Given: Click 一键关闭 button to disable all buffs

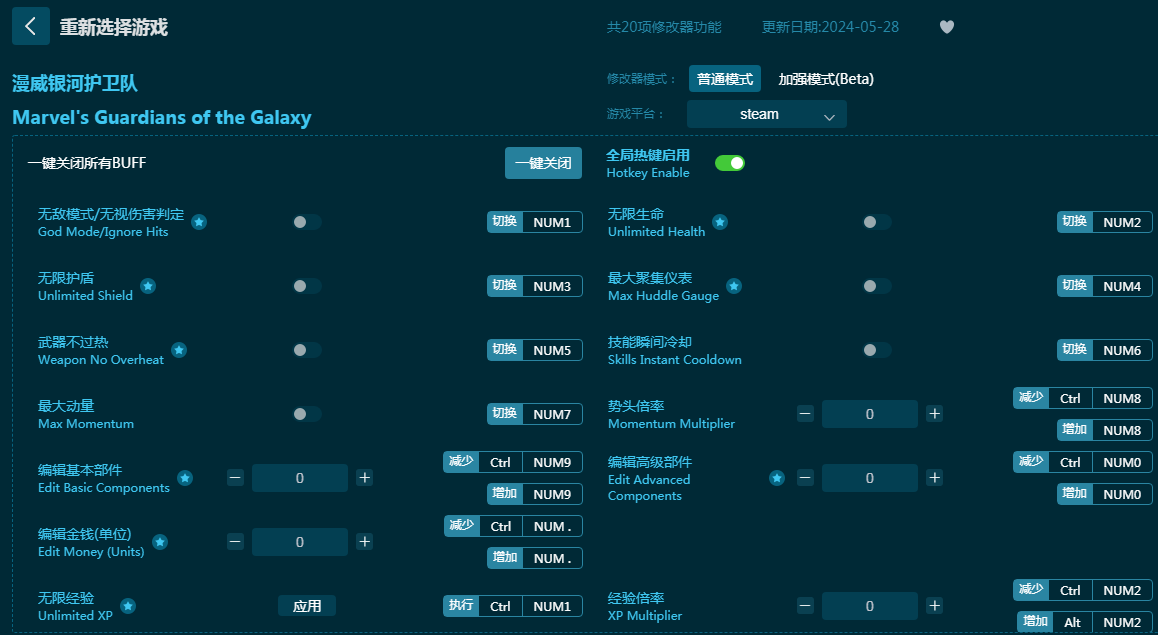Looking at the screenshot, I should tap(544, 163).
